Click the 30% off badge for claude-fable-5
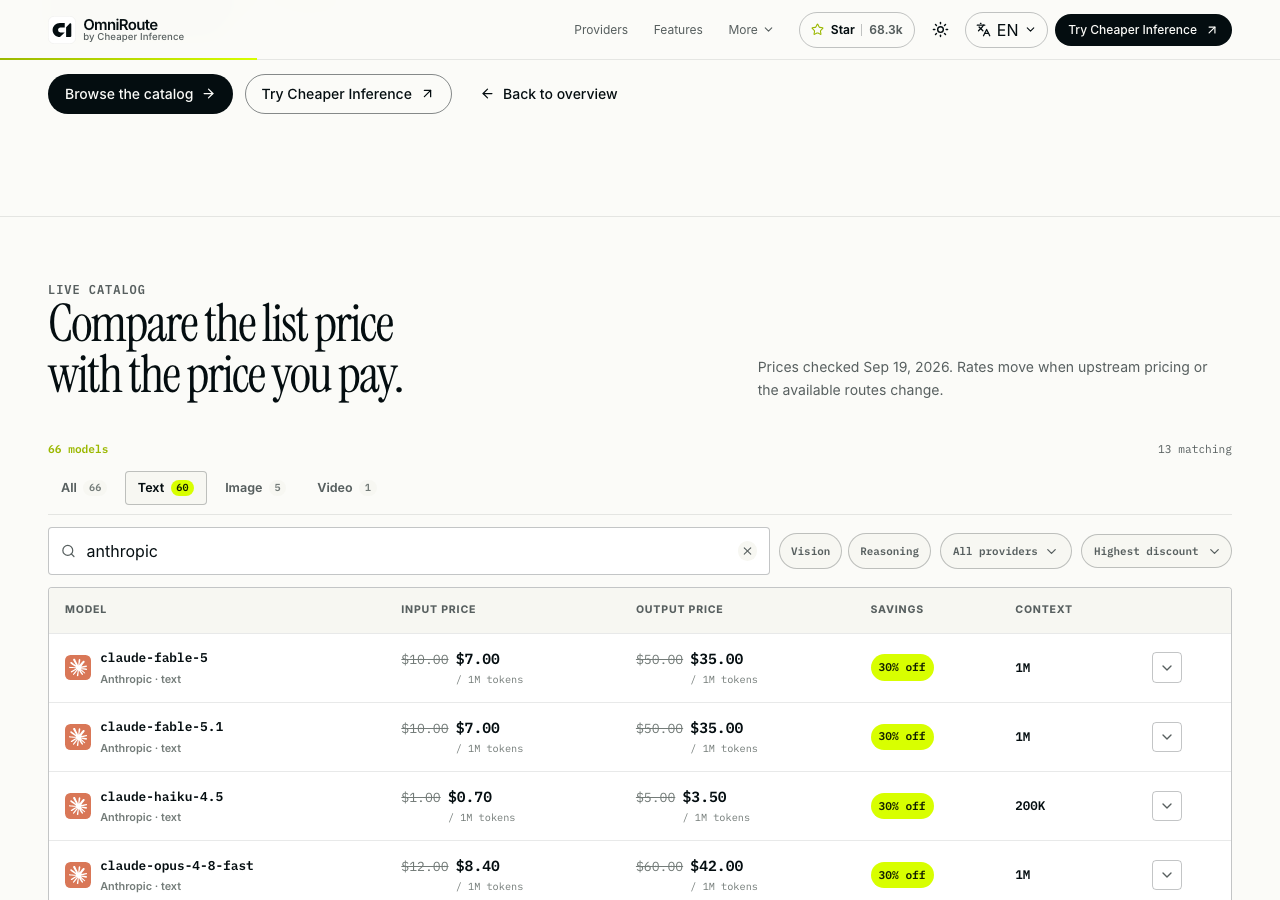The image size is (1280, 900). pos(902,668)
